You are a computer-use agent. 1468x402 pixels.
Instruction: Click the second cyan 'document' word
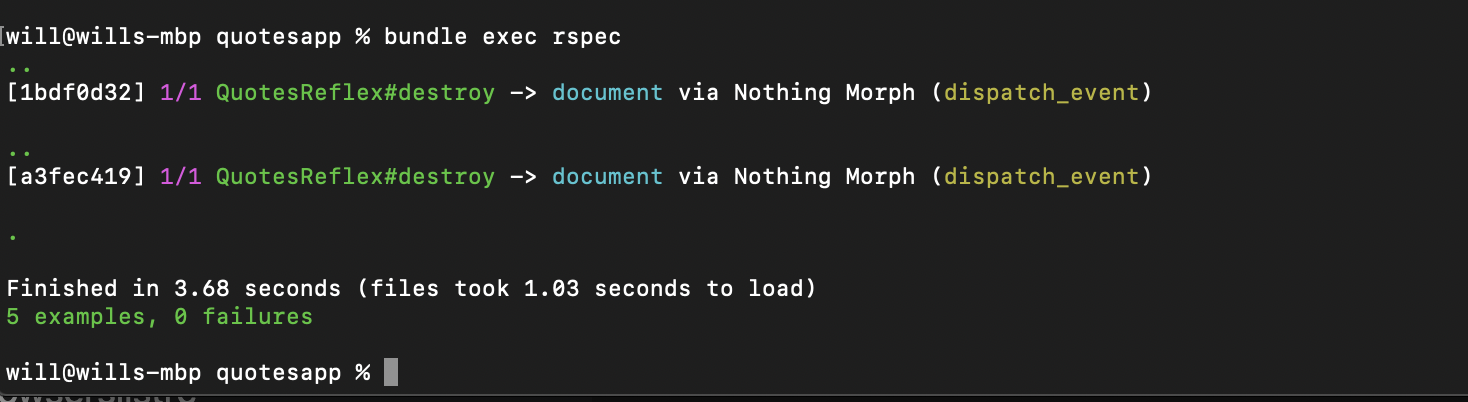pos(607,177)
